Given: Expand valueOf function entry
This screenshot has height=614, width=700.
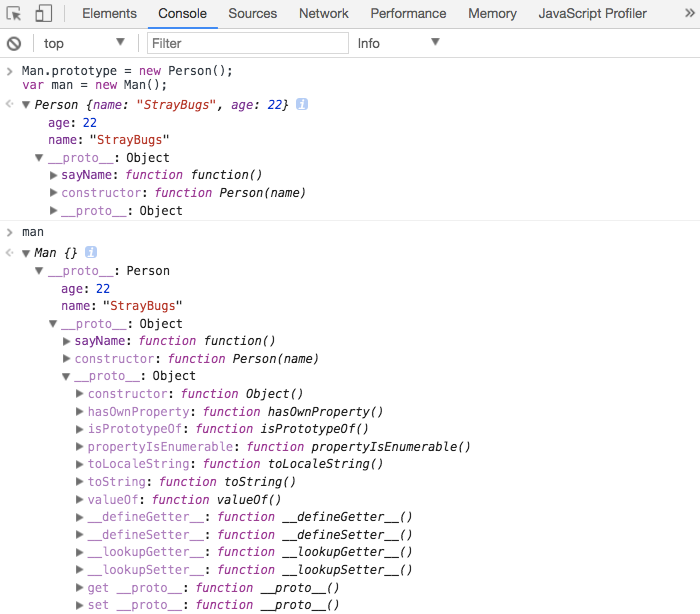Looking at the screenshot, I should click(x=79, y=499).
